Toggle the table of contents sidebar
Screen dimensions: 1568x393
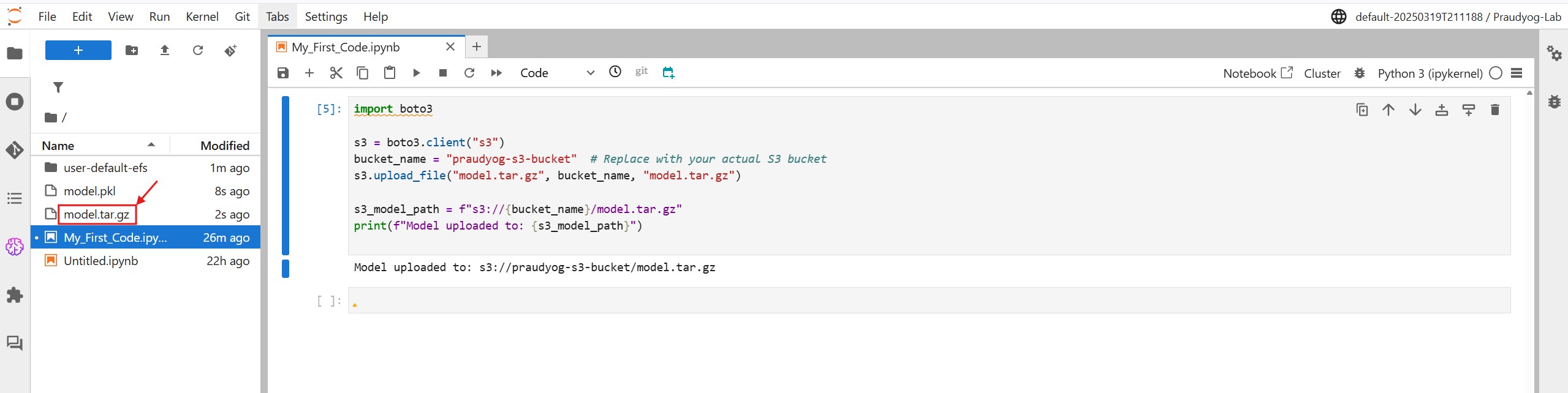coord(15,198)
